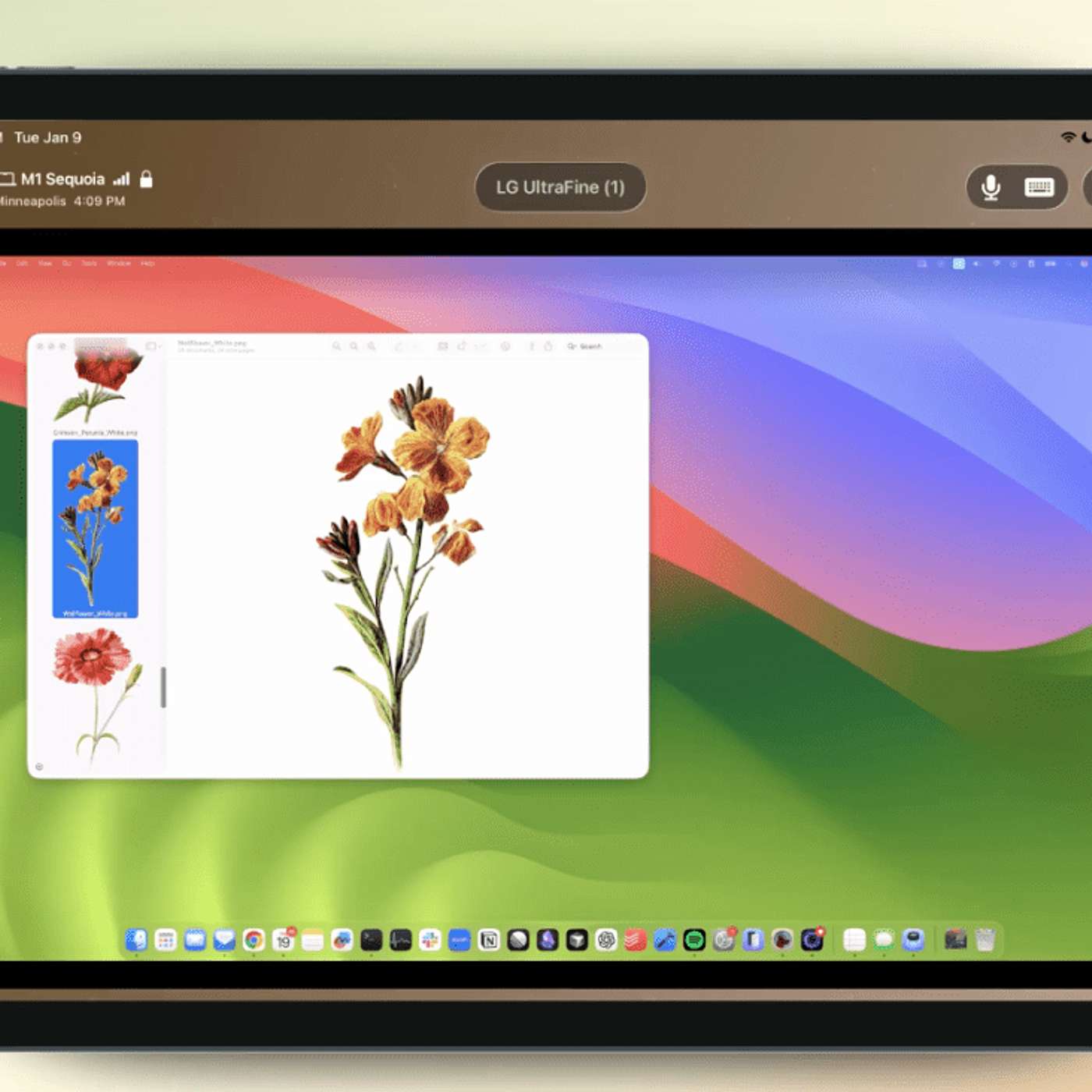Screen dimensions: 1092x1092
Task: Click the M1 Sequoia device label
Action: 62,179
